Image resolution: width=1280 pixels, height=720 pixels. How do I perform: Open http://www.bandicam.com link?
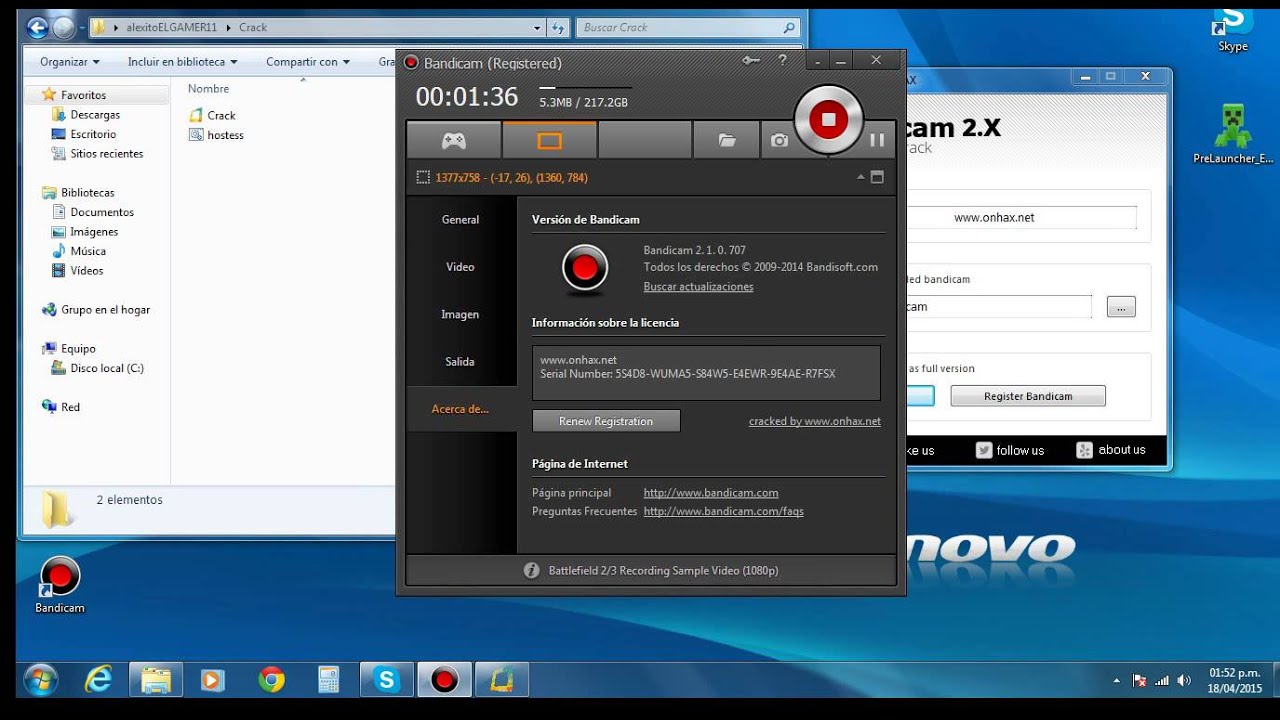pyautogui.click(x=711, y=493)
